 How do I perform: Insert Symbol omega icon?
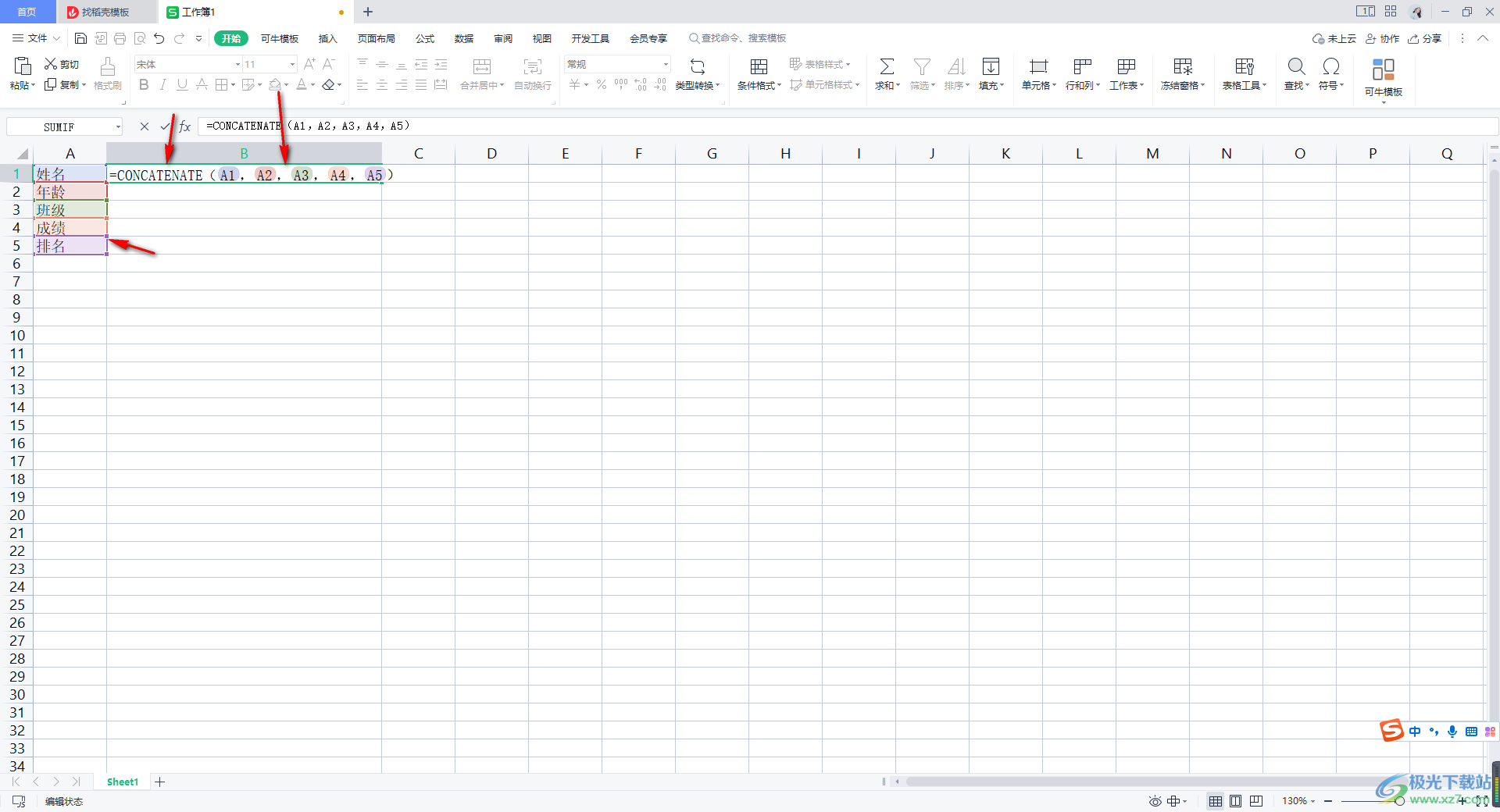pos(1331,66)
